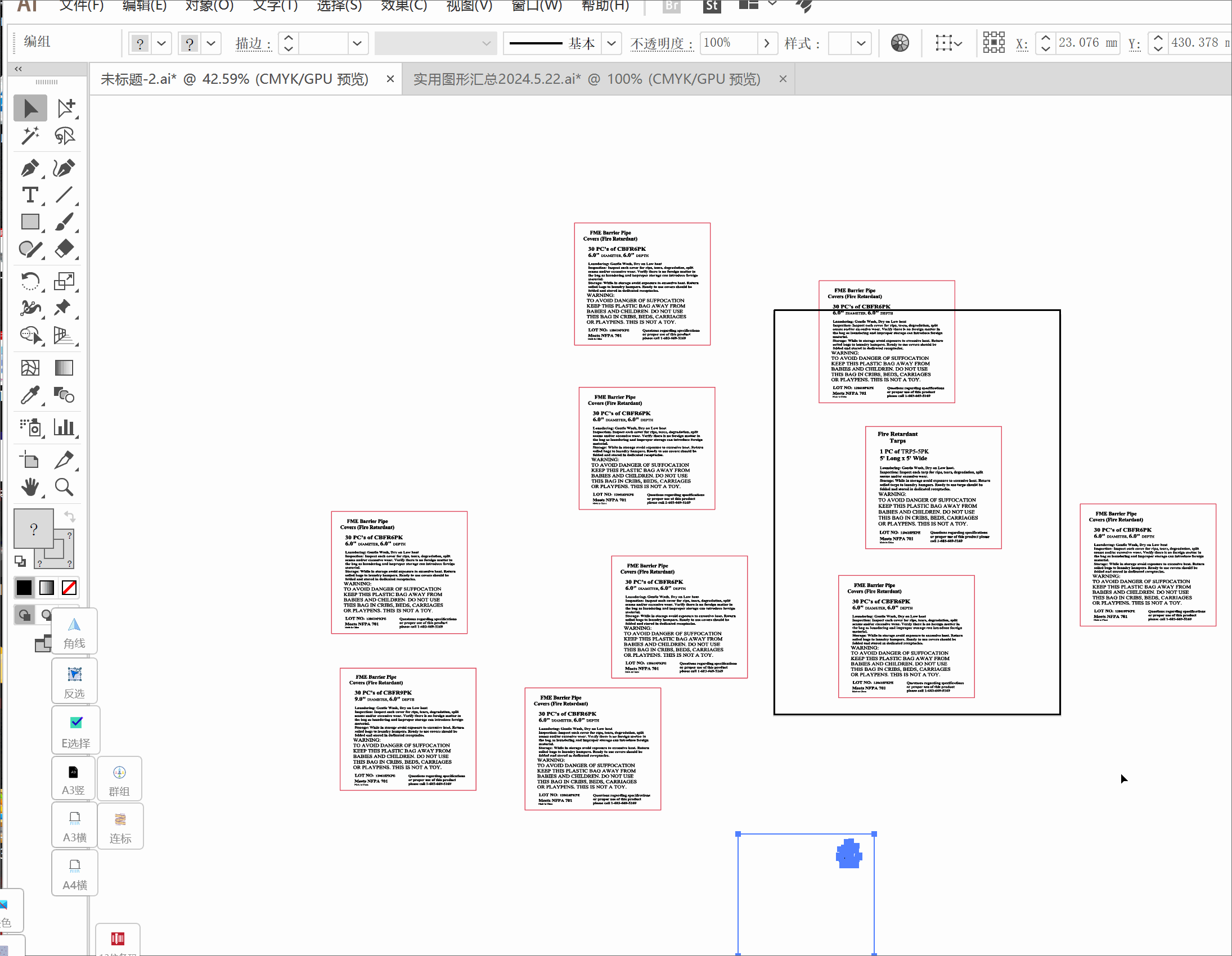Expand the opacity slider arrow
The height and width of the screenshot is (956, 1232).
pyautogui.click(x=766, y=43)
